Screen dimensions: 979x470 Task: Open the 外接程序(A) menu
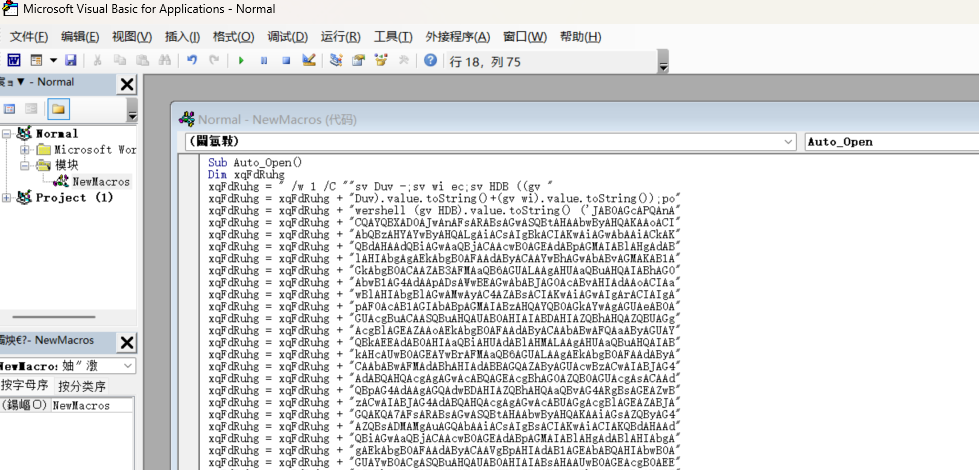[458, 37]
